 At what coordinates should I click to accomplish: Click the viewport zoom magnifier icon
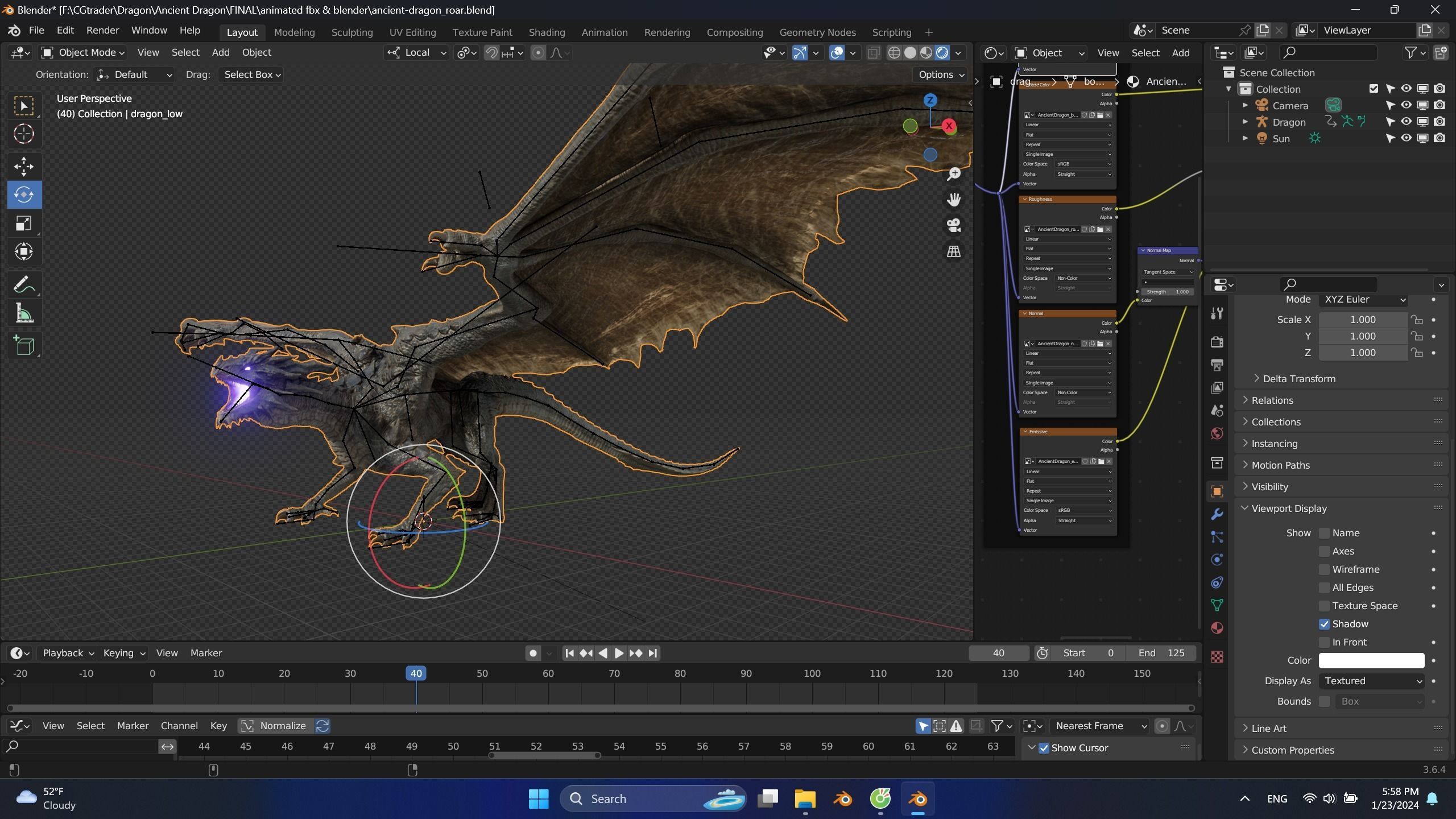coord(954,174)
